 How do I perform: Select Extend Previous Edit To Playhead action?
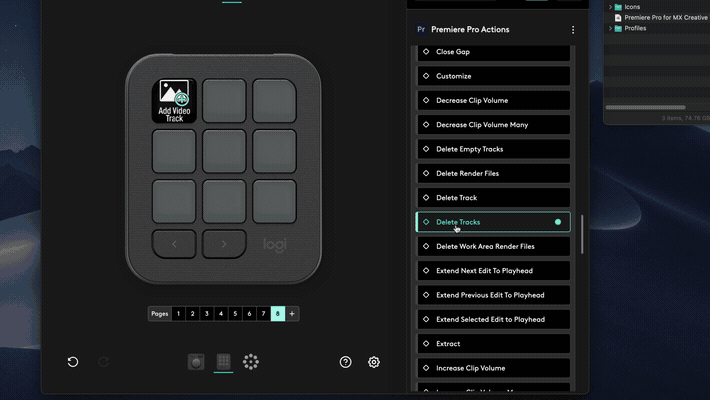494,295
